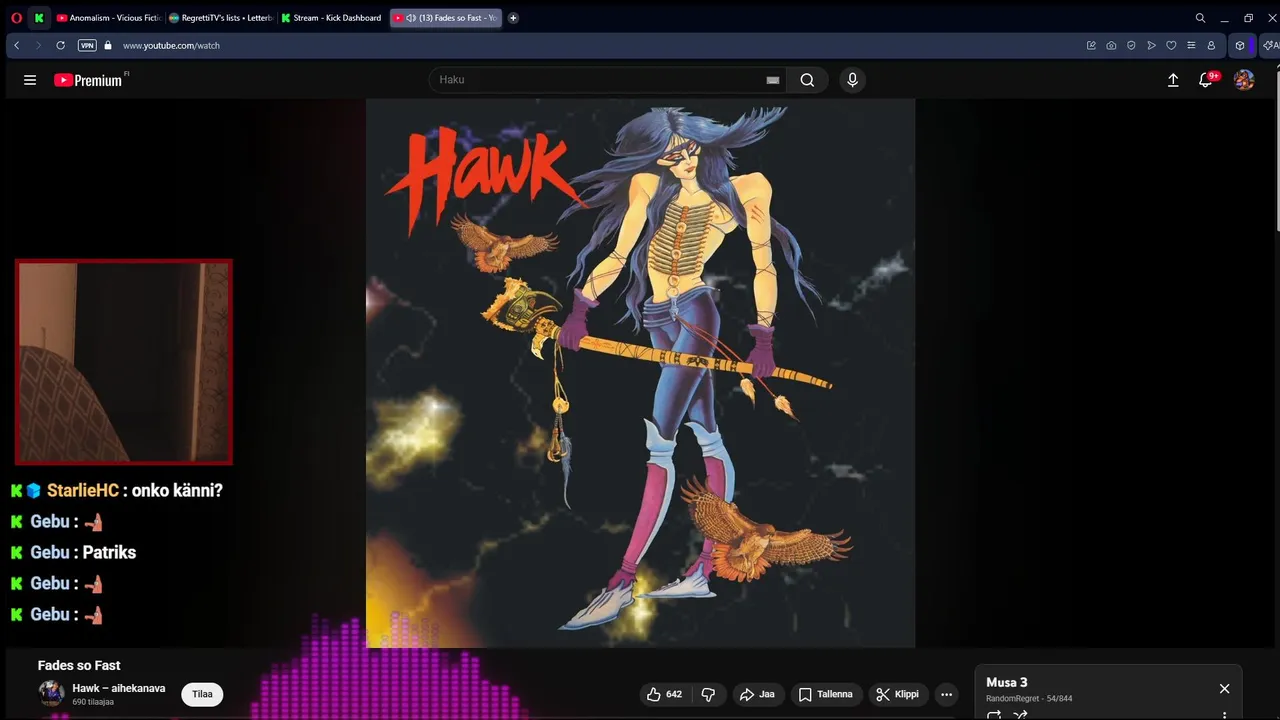
Task: Open more actions three-dot menu
Action: click(946, 694)
